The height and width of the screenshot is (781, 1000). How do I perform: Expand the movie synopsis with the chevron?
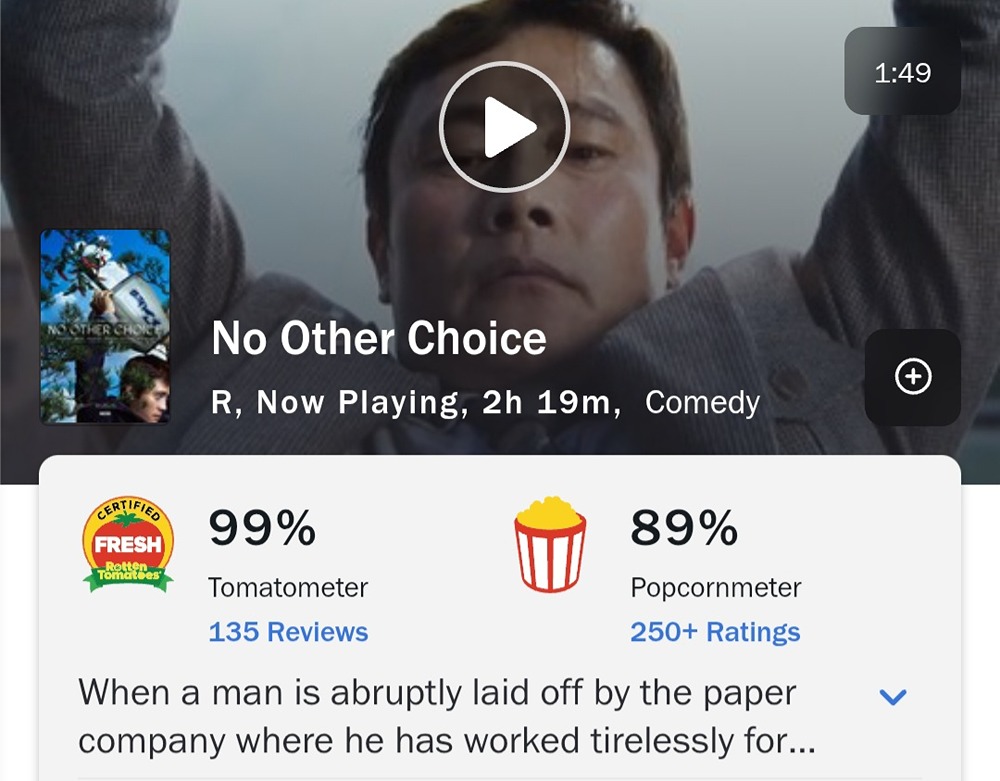tap(892, 697)
